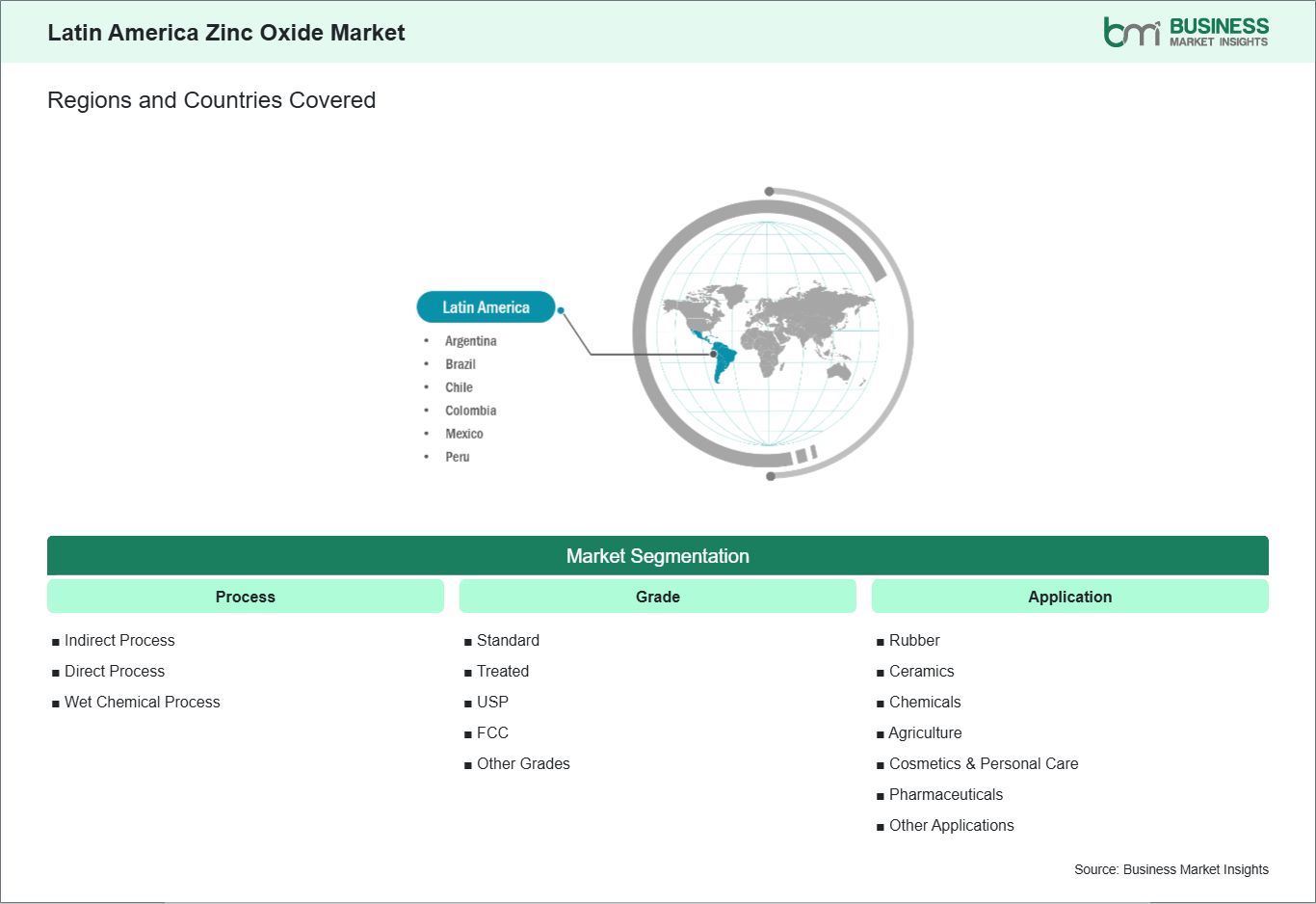This screenshot has width=1316, height=904.
Task: Click 'Colombia' in country list
Action: click(x=471, y=411)
